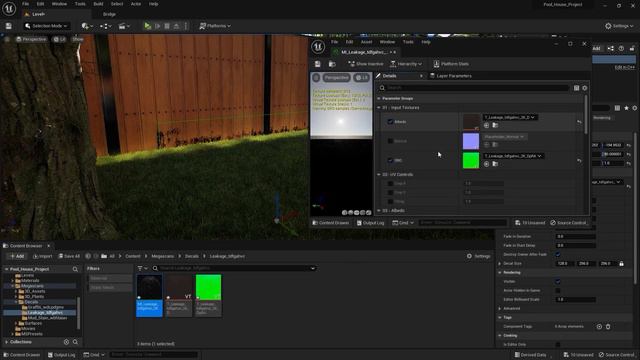This screenshot has height=360, width=640.
Task: Click Save All in Content Browser
Action: [x=69, y=256]
